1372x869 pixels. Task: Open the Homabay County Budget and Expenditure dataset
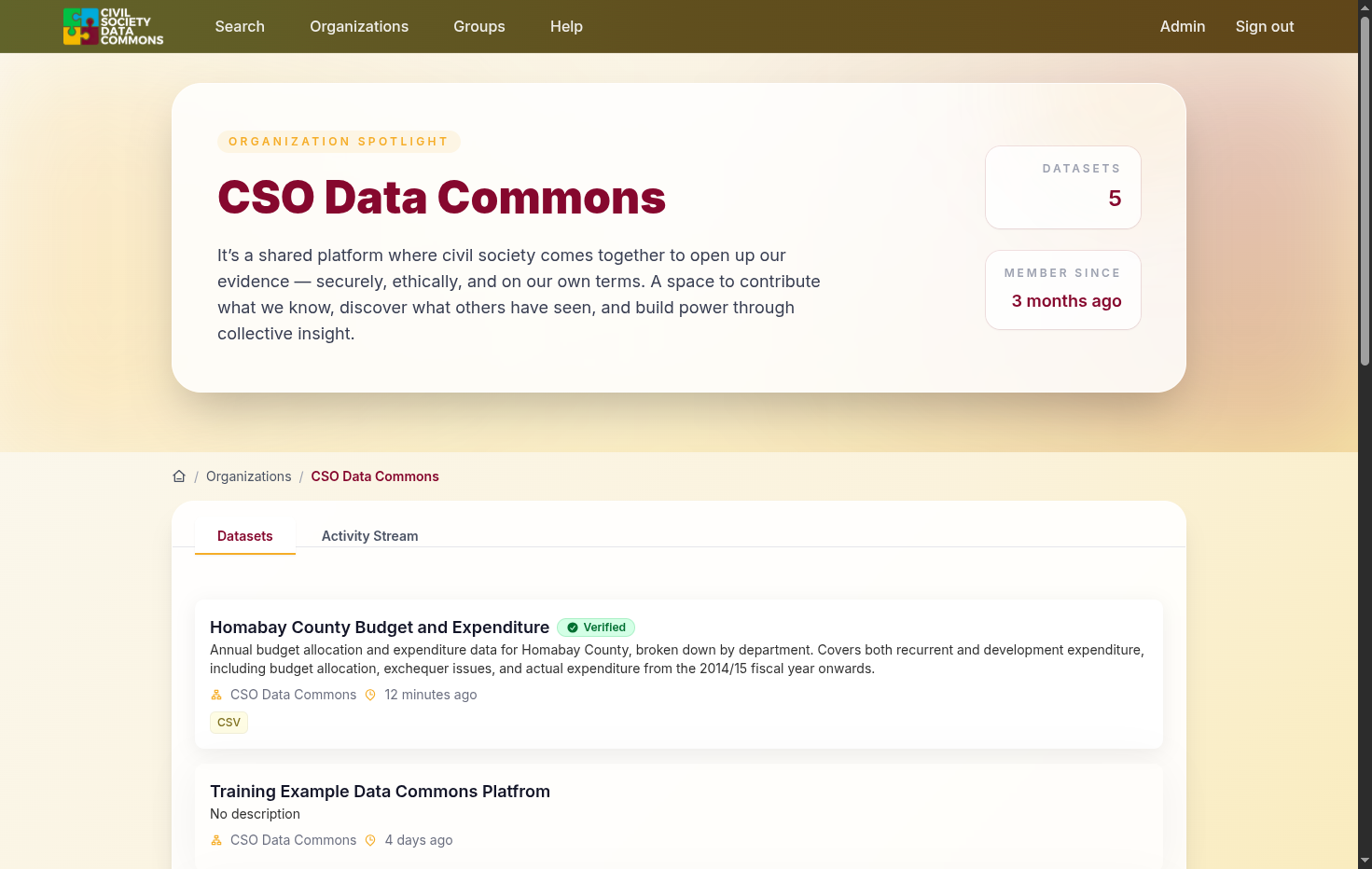(380, 628)
